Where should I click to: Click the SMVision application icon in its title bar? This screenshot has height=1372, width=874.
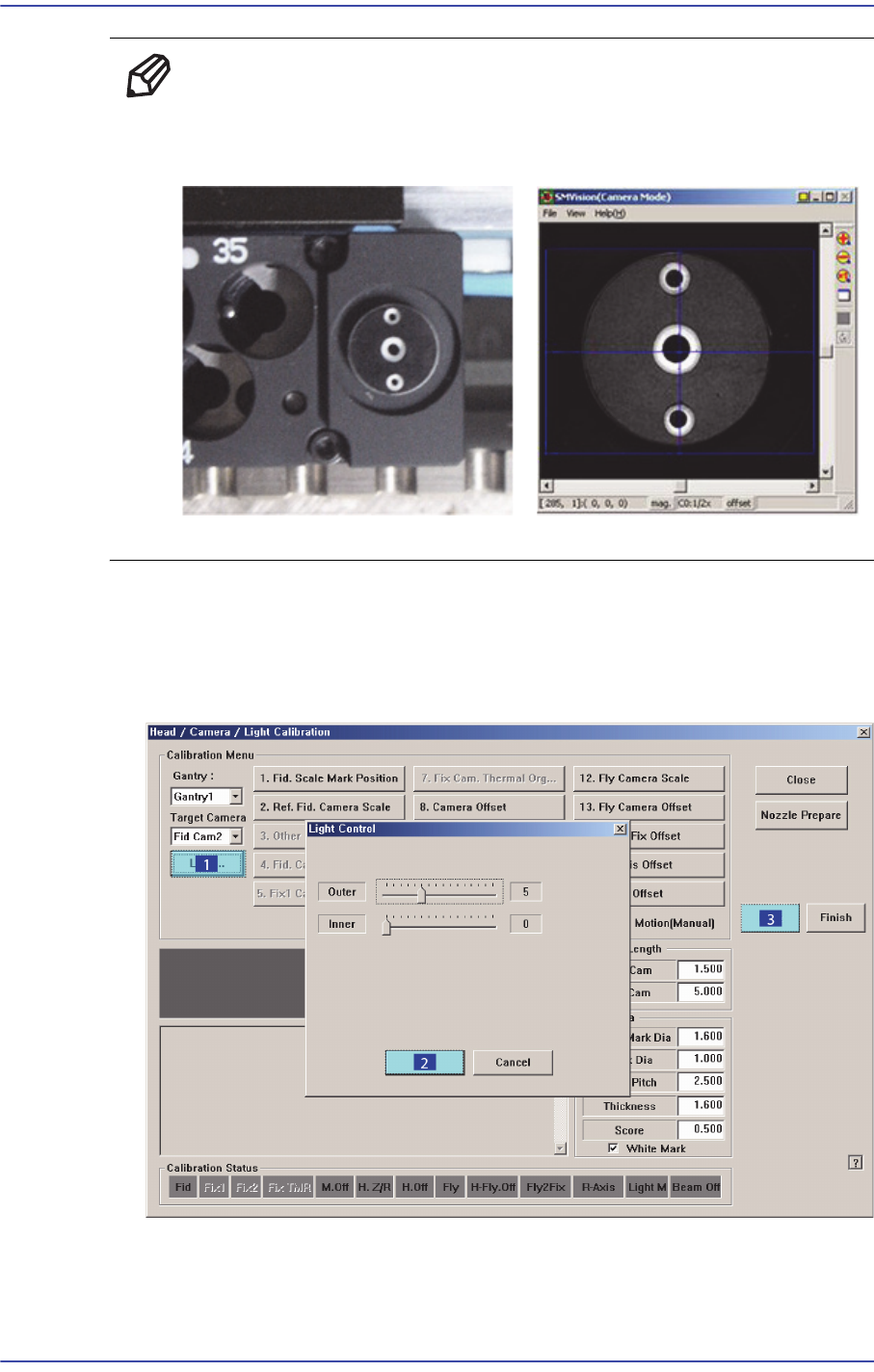point(545,197)
